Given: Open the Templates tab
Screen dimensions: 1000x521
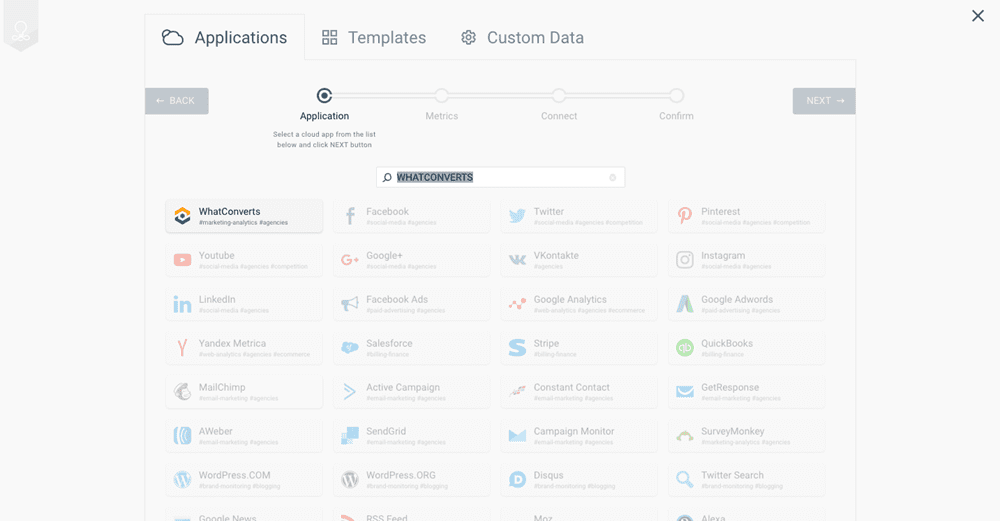Looking at the screenshot, I should pos(374,38).
